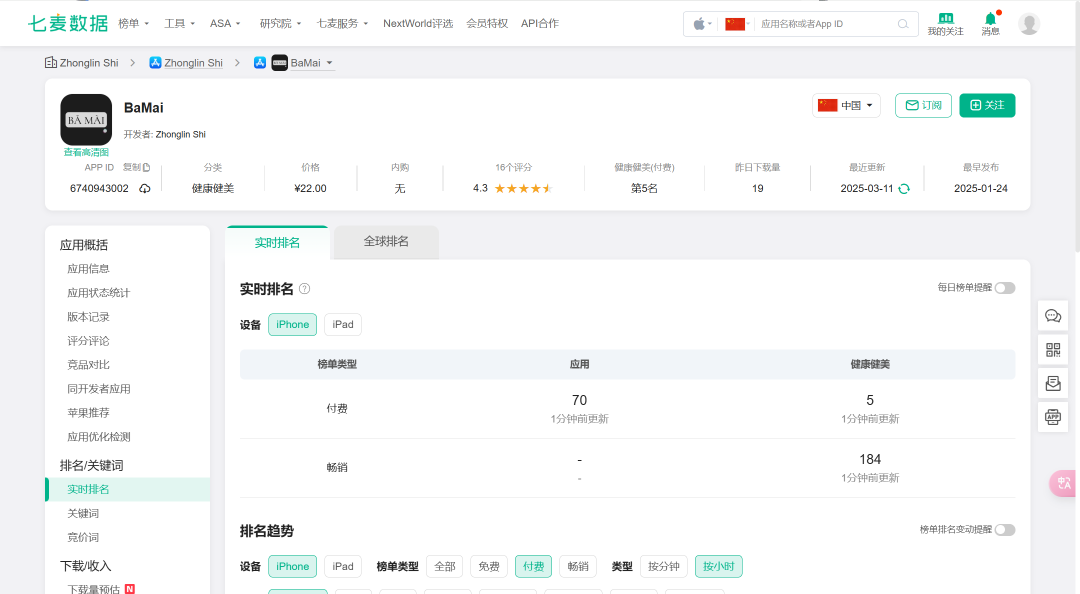The image size is (1080, 594).
Task: Open the 七麦数据 logo home page
Action: pos(68,23)
